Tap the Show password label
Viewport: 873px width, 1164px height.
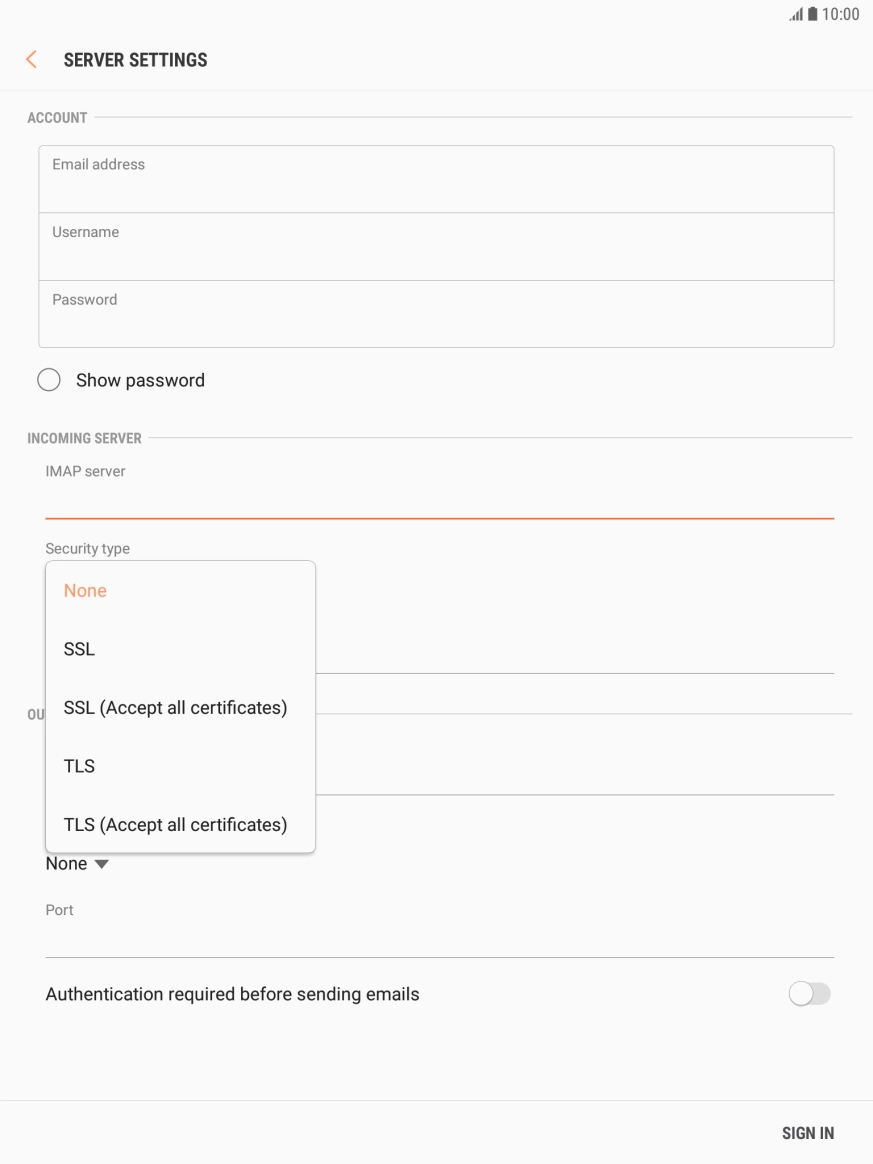[141, 381]
